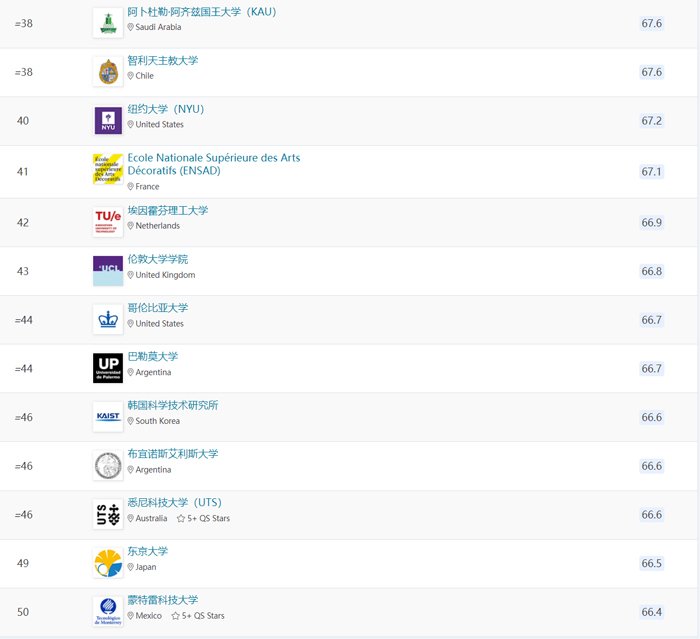This screenshot has height=639, width=700.
Task: Open the 哥伦比亚大学 link
Action: [158, 308]
